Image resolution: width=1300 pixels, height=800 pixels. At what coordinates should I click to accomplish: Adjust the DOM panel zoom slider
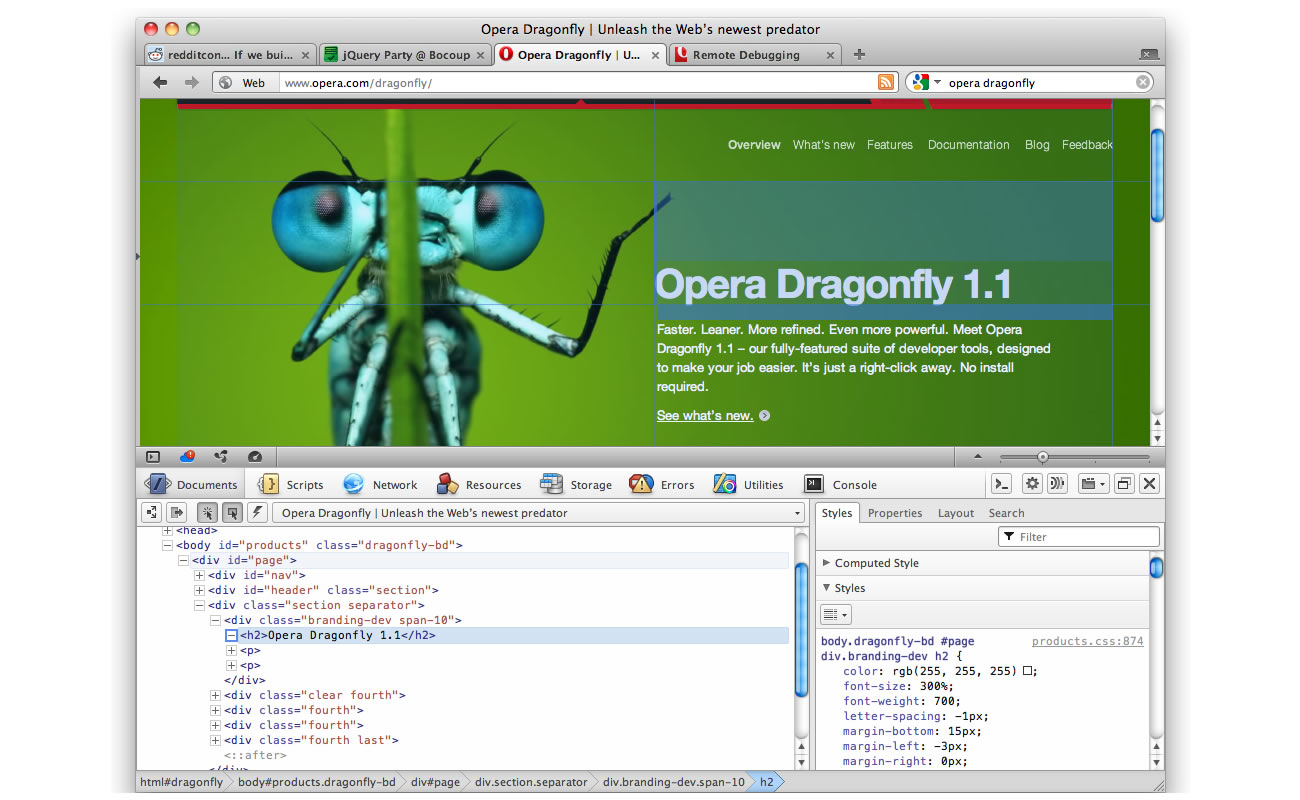[x=1043, y=456]
